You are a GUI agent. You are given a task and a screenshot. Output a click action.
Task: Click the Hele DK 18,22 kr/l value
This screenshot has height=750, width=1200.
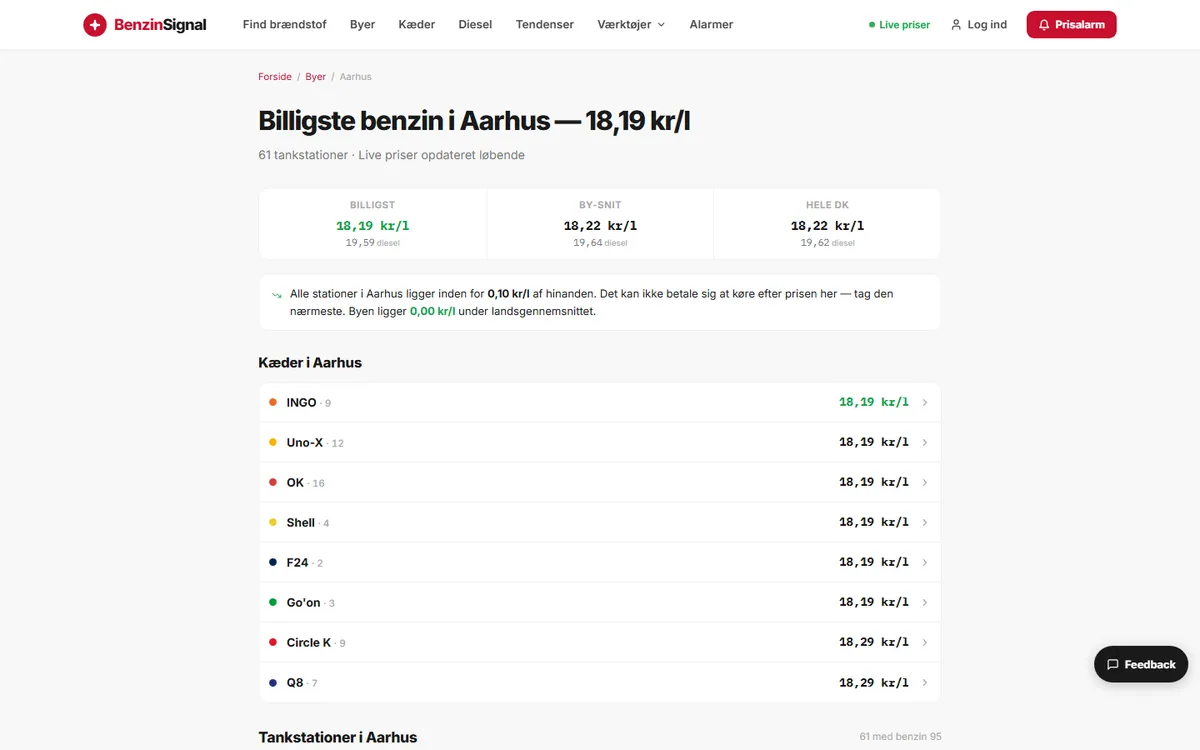point(827,226)
